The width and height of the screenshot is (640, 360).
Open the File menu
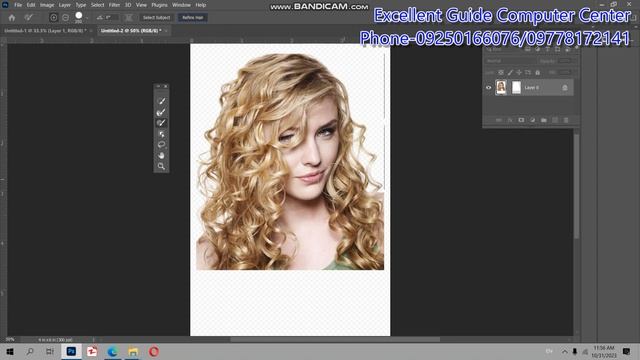point(18,5)
